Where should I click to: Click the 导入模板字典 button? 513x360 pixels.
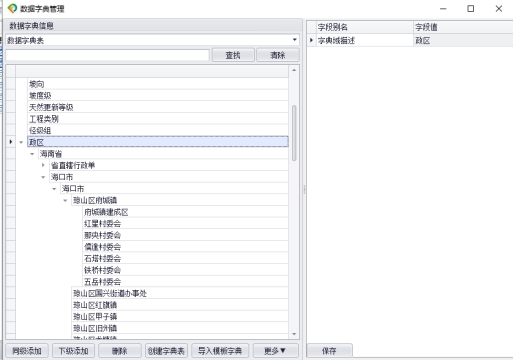(220, 351)
